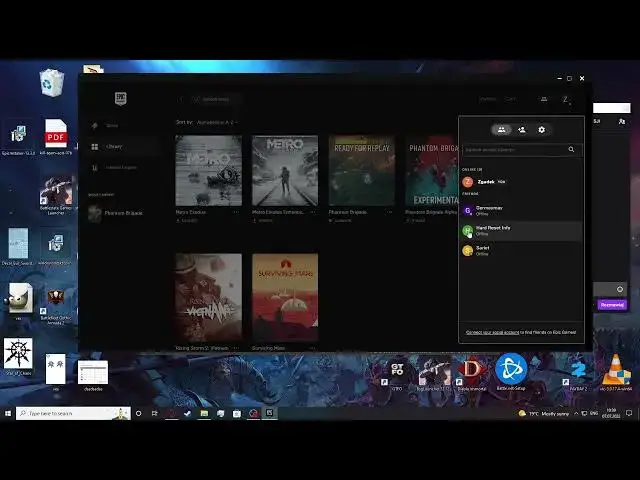Click the Epic Games logo in sidebar
Viewport: 640px width, 480px height.
(x=120, y=98)
